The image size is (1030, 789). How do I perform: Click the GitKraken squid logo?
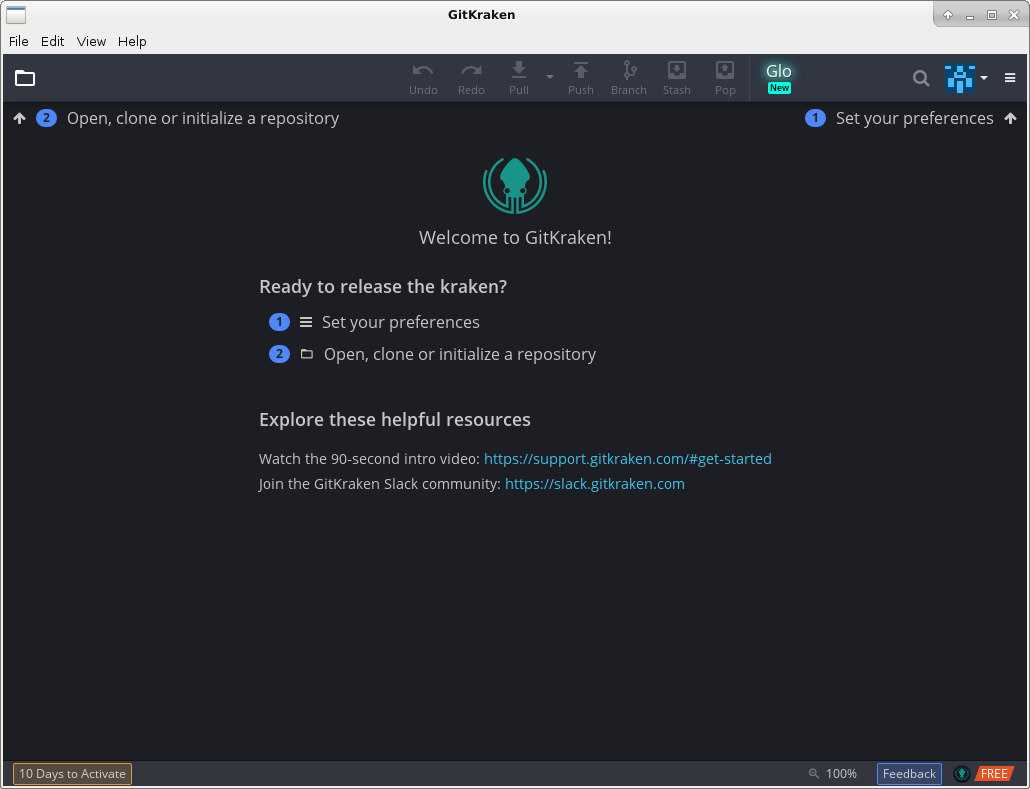(515, 185)
